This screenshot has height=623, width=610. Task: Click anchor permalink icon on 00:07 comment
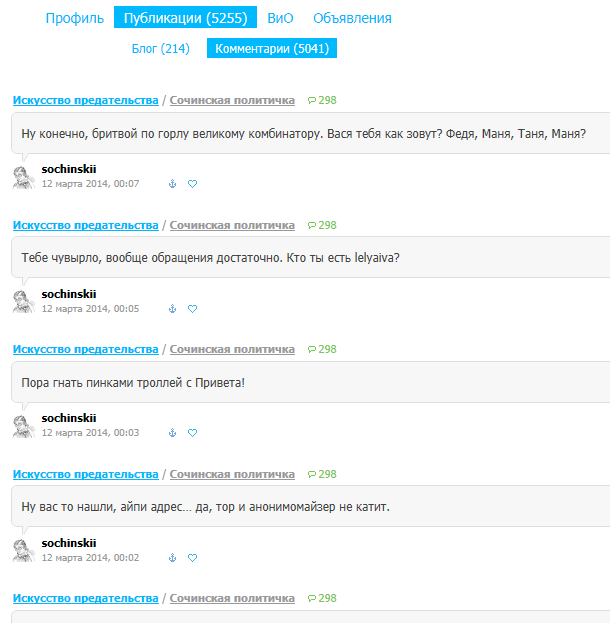pyautogui.click(x=172, y=184)
